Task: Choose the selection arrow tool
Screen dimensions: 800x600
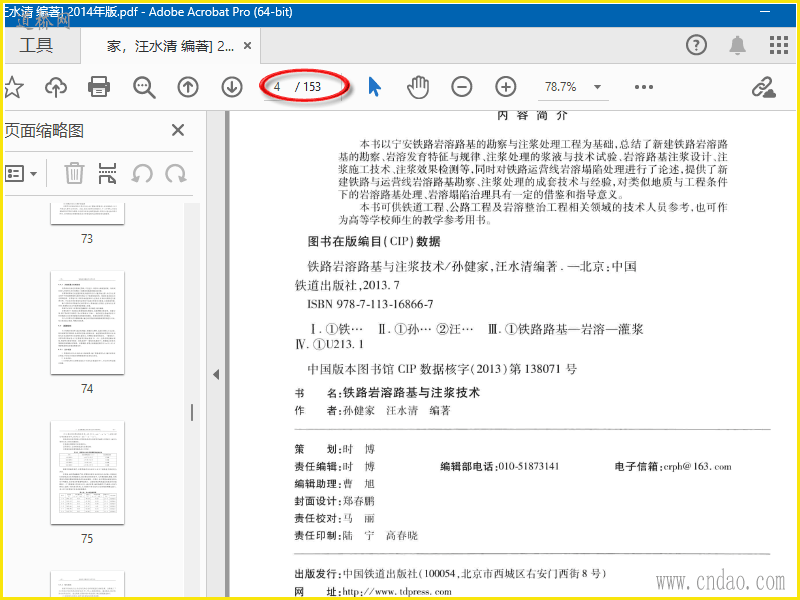Action: [x=374, y=87]
